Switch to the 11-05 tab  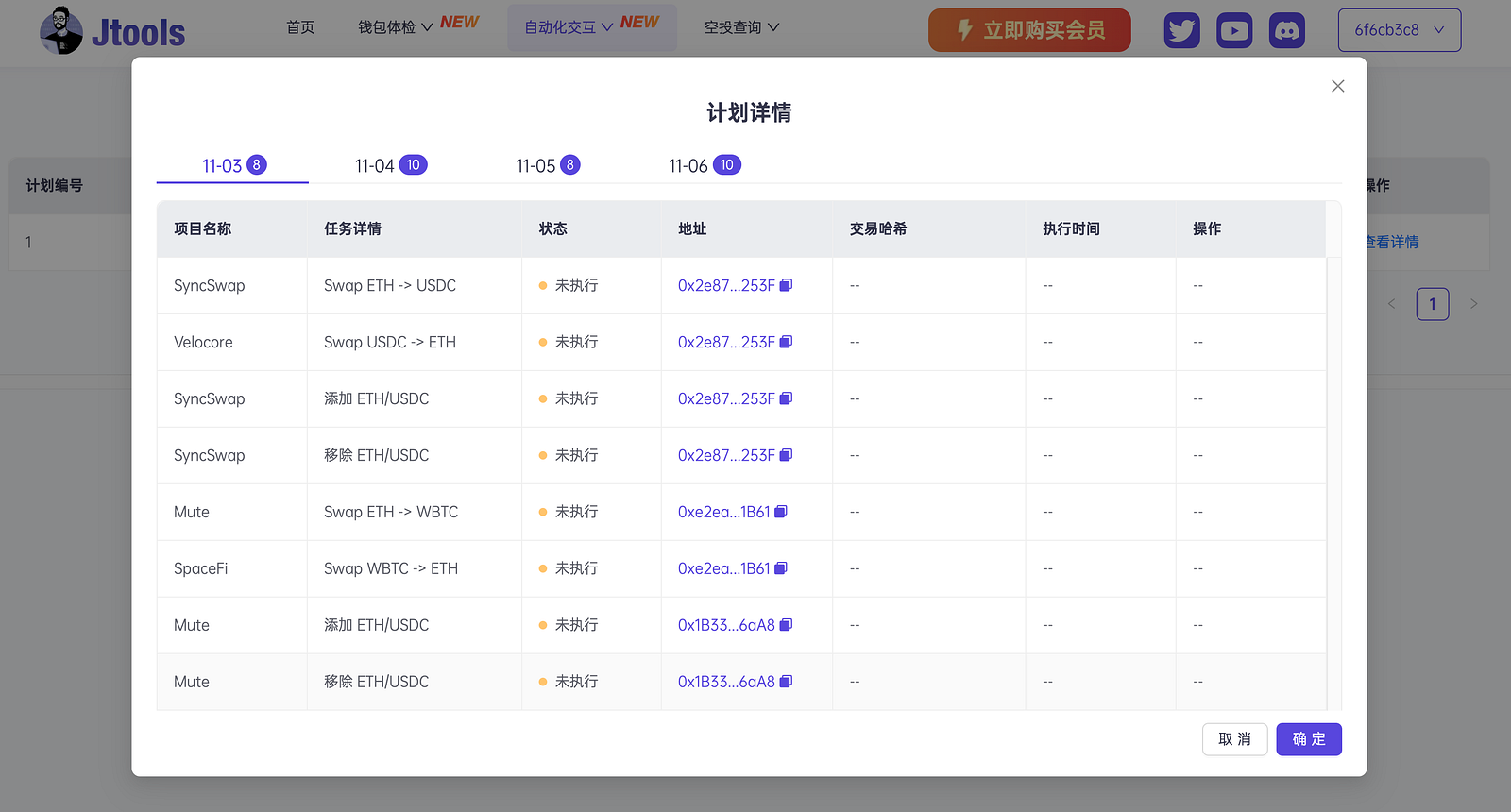tap(548, 165)
